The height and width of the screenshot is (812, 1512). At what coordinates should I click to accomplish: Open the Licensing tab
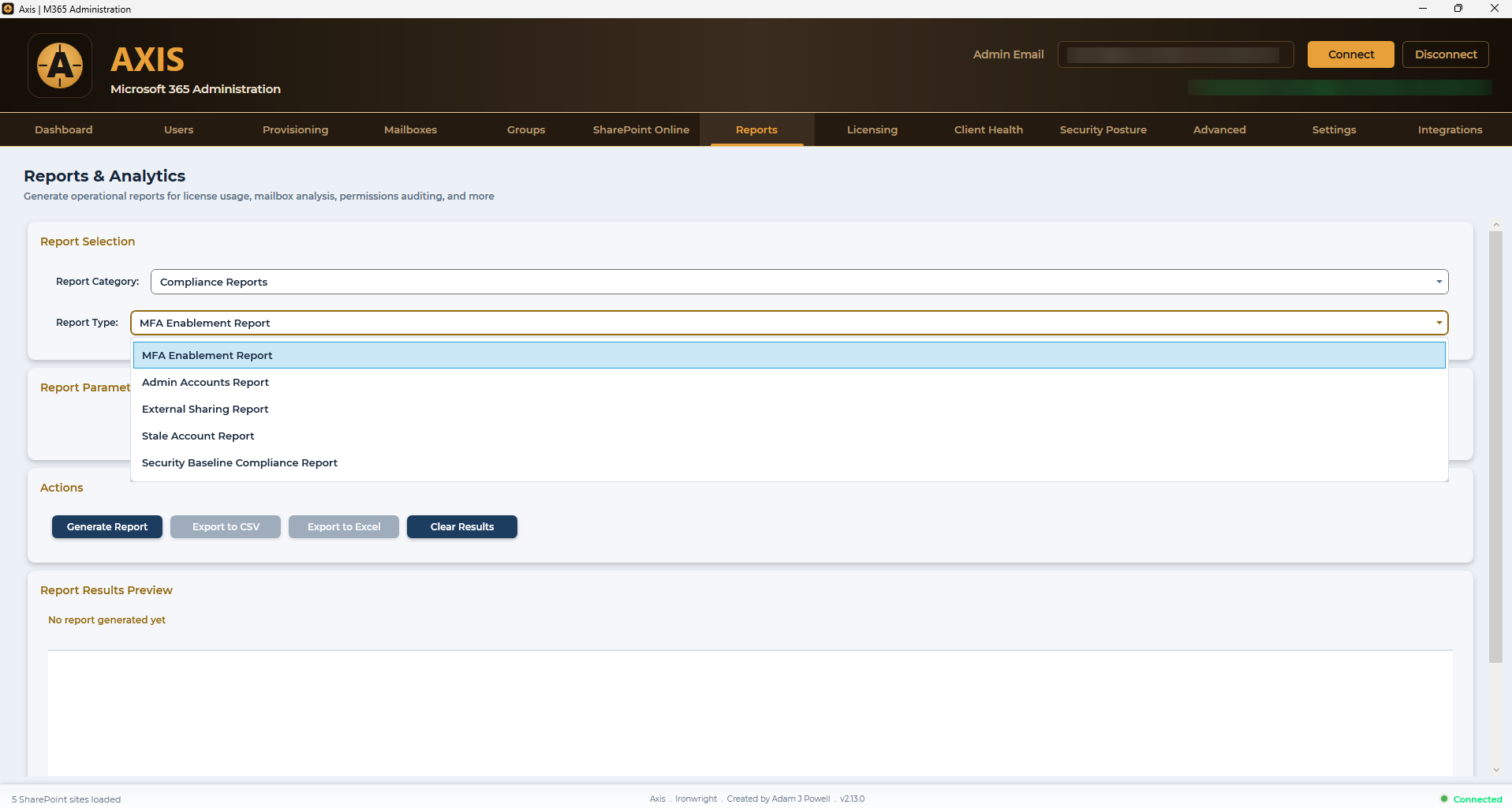(x=872, y=129)
